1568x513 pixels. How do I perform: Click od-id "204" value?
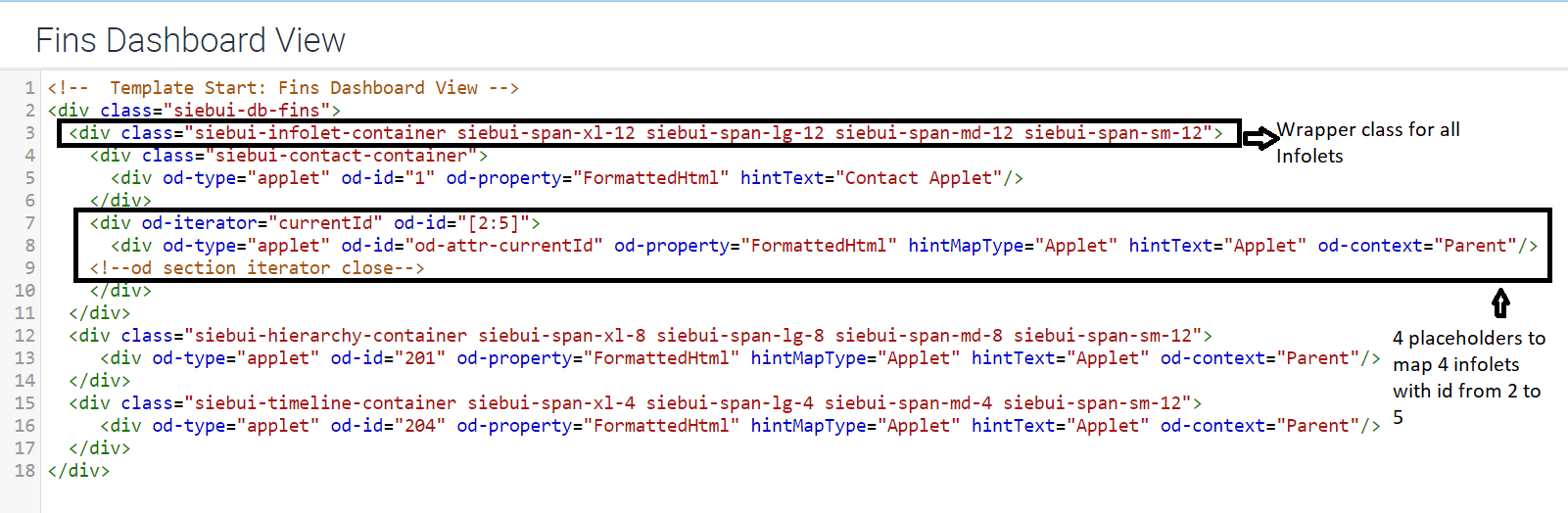[x=420, y=426]
